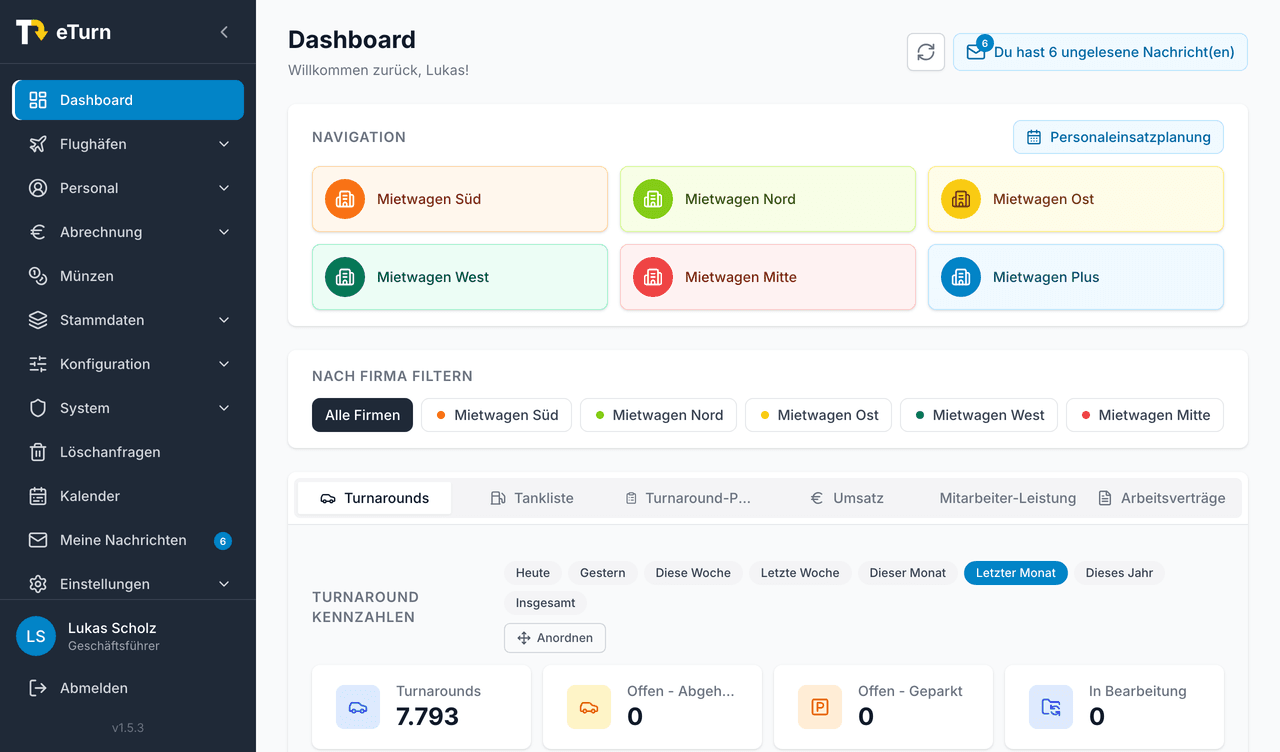Screen dimensions: 1280x752
Task: Collapse the sidebar with the chevron arrow
Action: (x=224, y=32)
